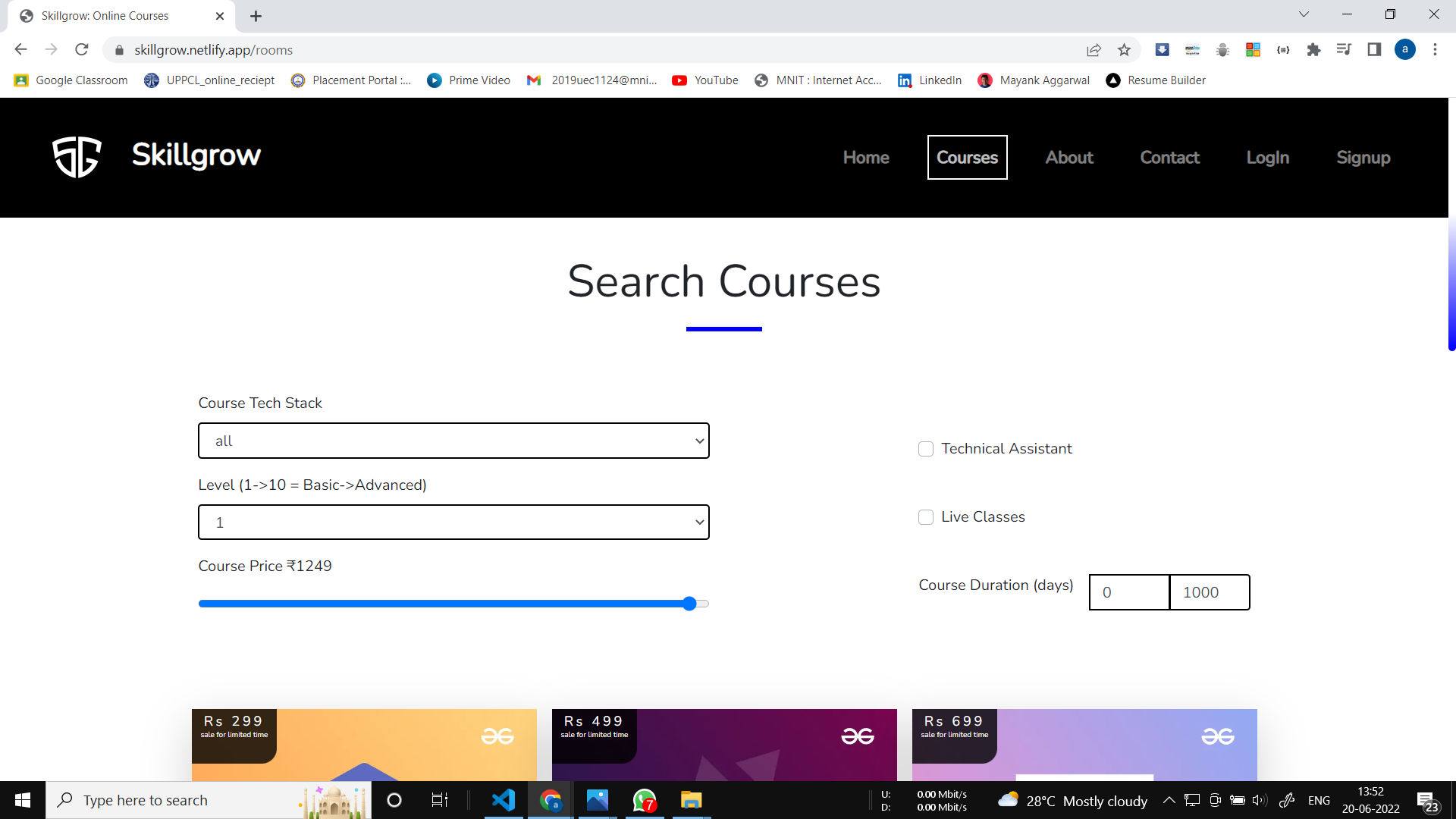This screenshot has width=1456, height=819.
Task: Expand the Level selection dropdown
Action: click(x=453, y=522)
